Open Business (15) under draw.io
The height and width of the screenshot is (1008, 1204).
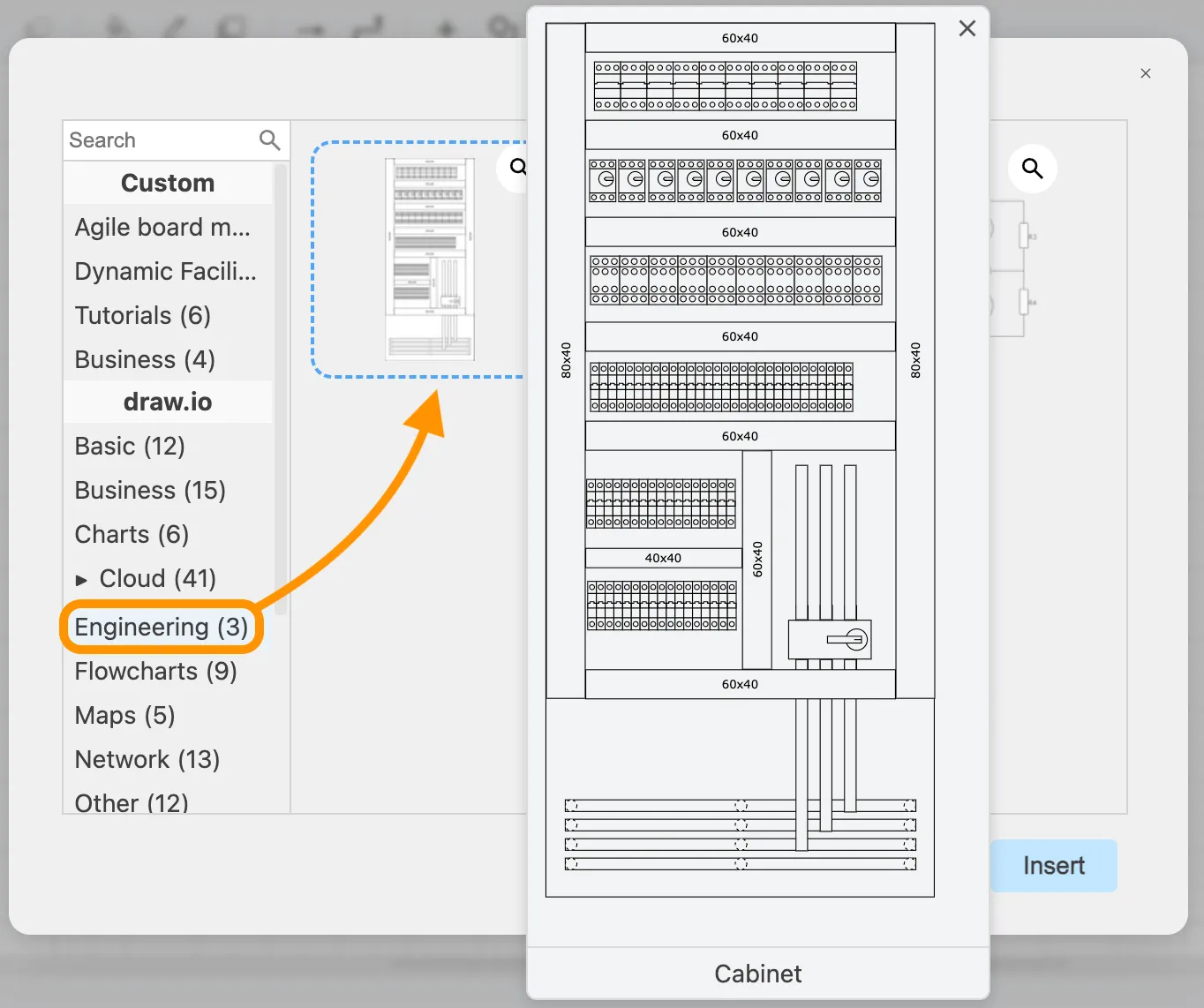(150, 490)
